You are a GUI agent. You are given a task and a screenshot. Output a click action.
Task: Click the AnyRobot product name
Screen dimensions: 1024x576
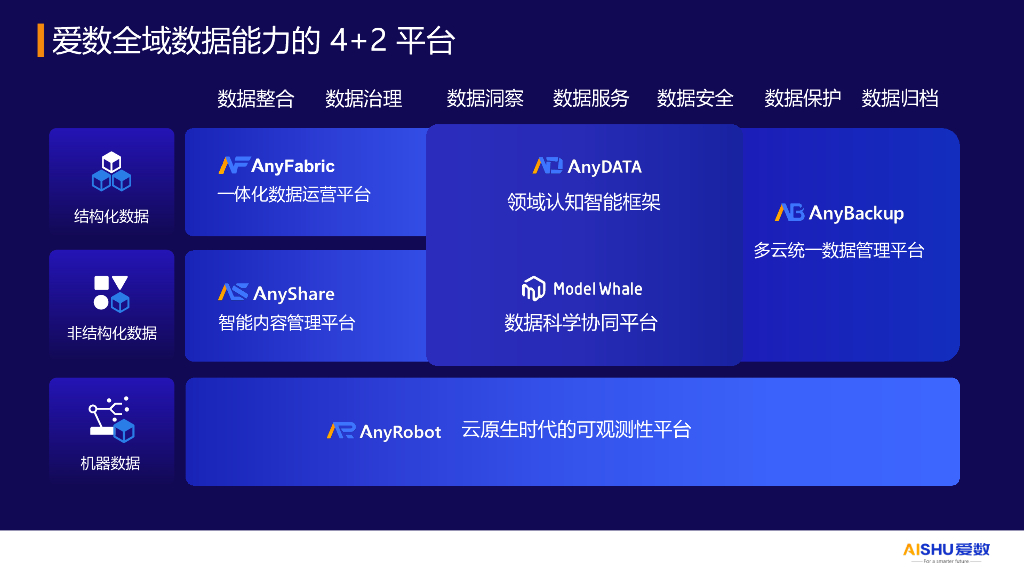pyautogui.click(x=400, y=432)
